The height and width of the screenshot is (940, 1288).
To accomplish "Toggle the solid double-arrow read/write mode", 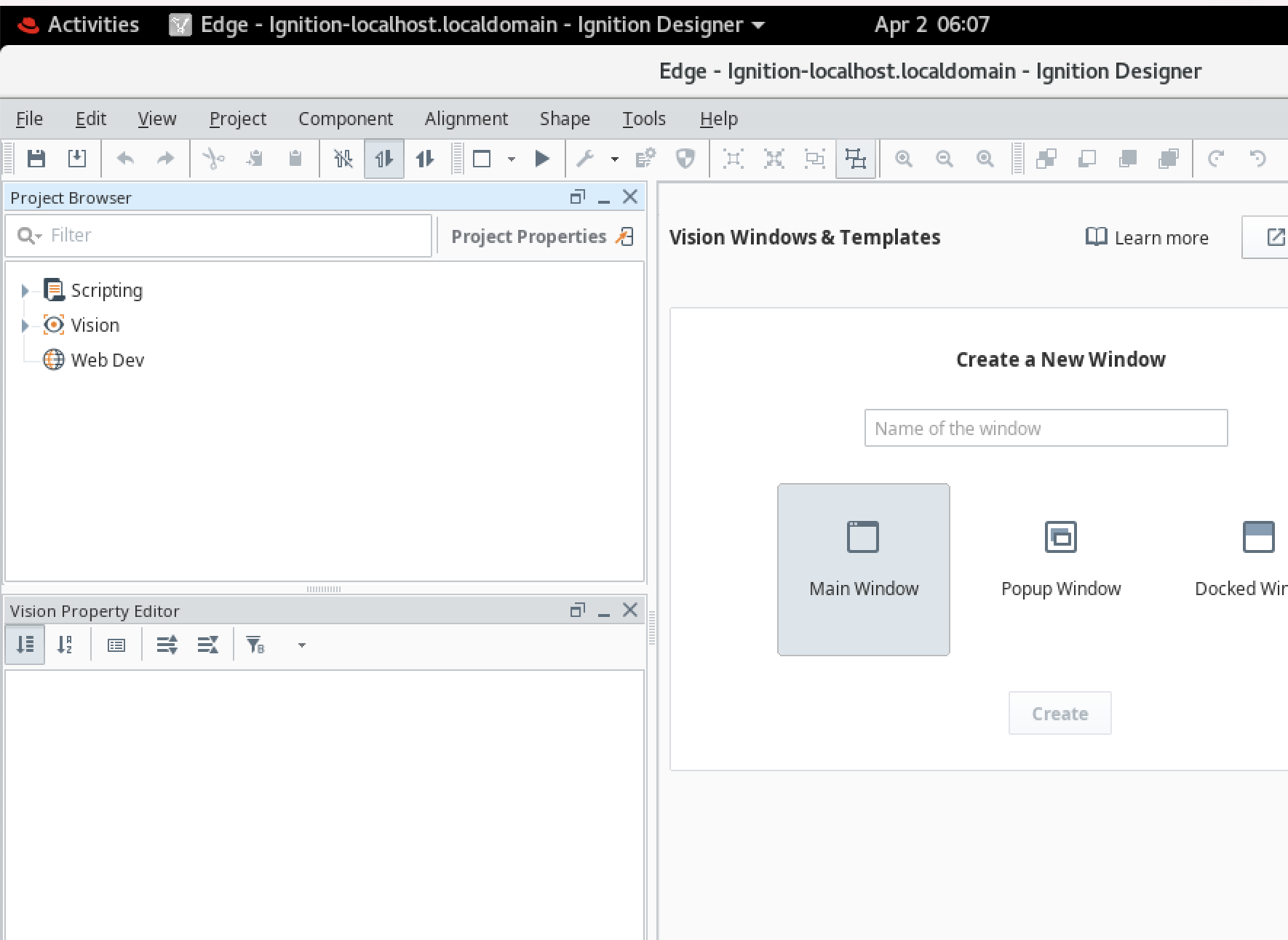I will tap(425, 159).
